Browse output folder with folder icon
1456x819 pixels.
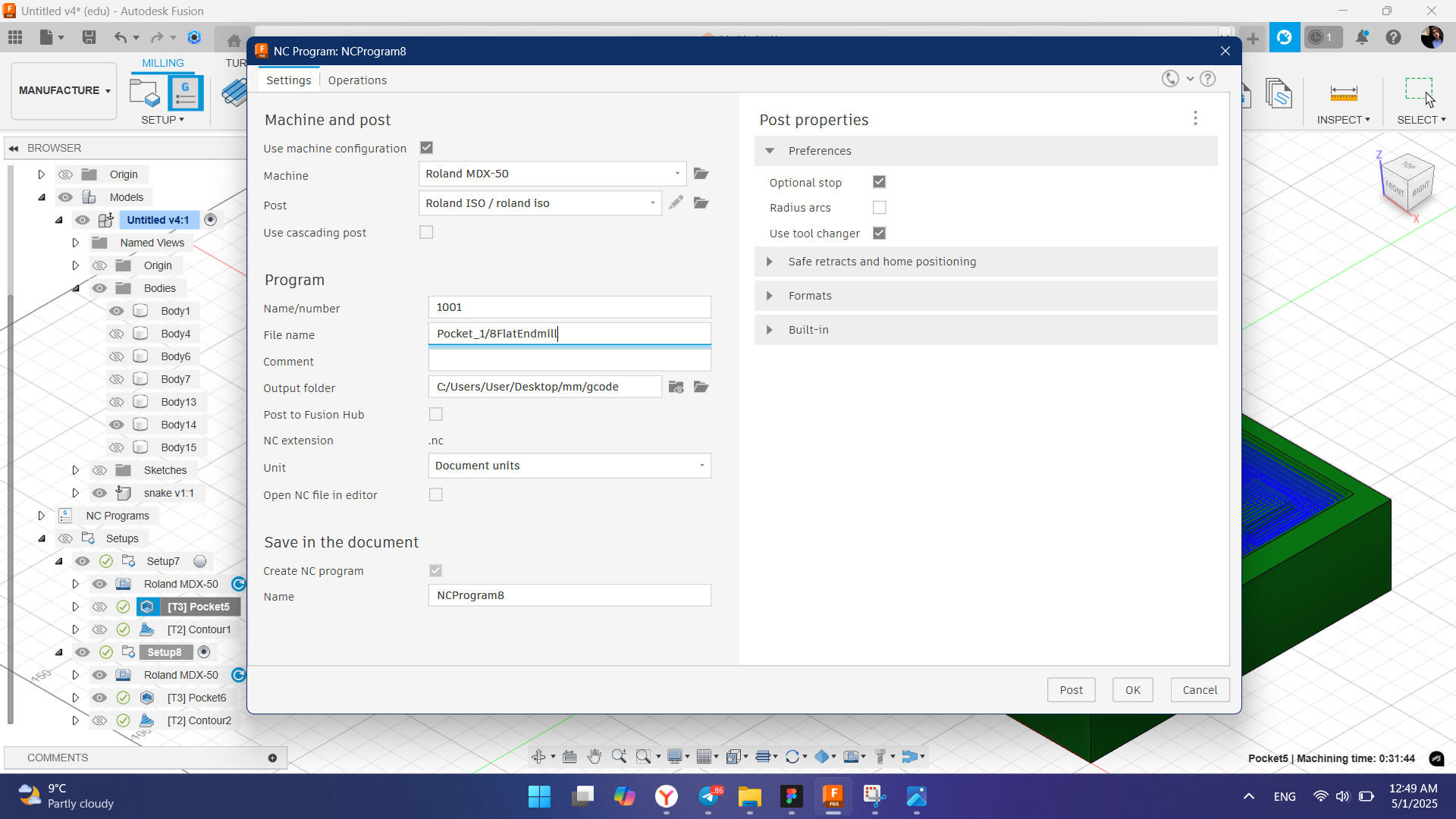(701, 387)
